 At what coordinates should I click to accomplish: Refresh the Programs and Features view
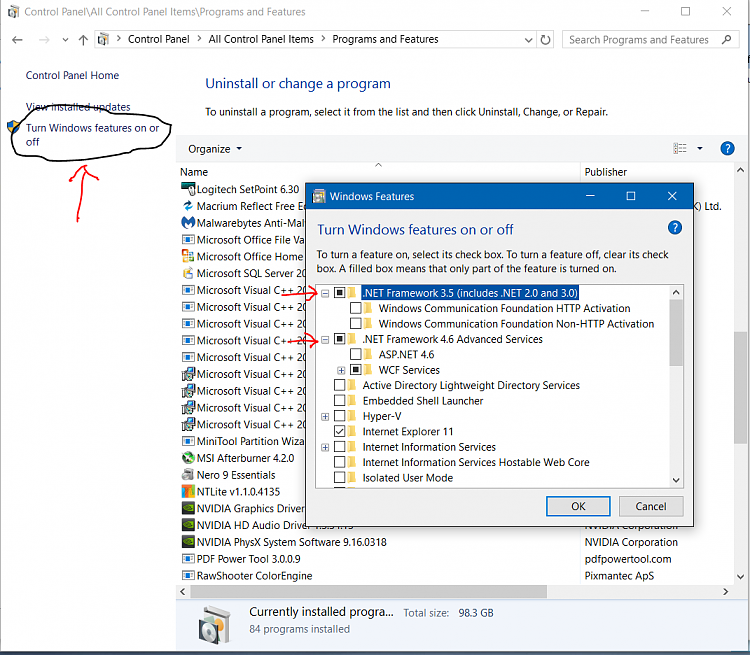(545, 40)
